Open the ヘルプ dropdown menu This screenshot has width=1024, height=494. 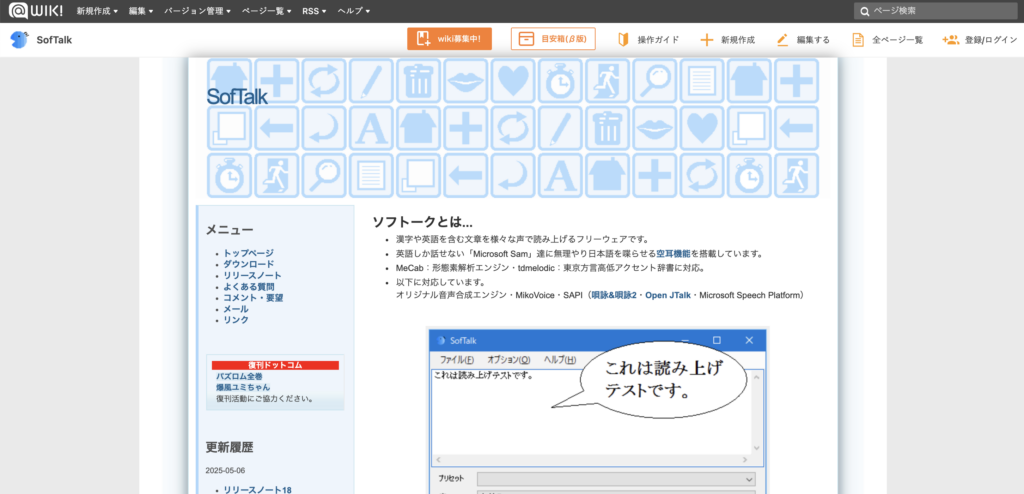pyautogui.click(x=353, y=11)
